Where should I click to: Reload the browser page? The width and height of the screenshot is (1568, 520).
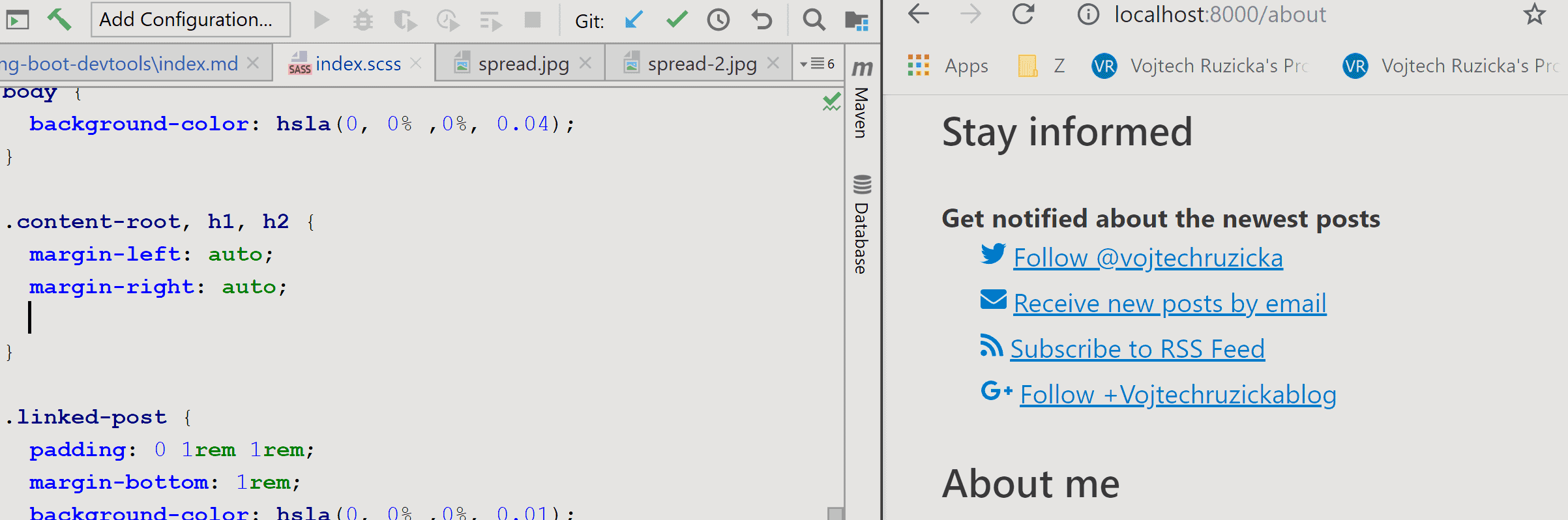(x=1023, y=14)
